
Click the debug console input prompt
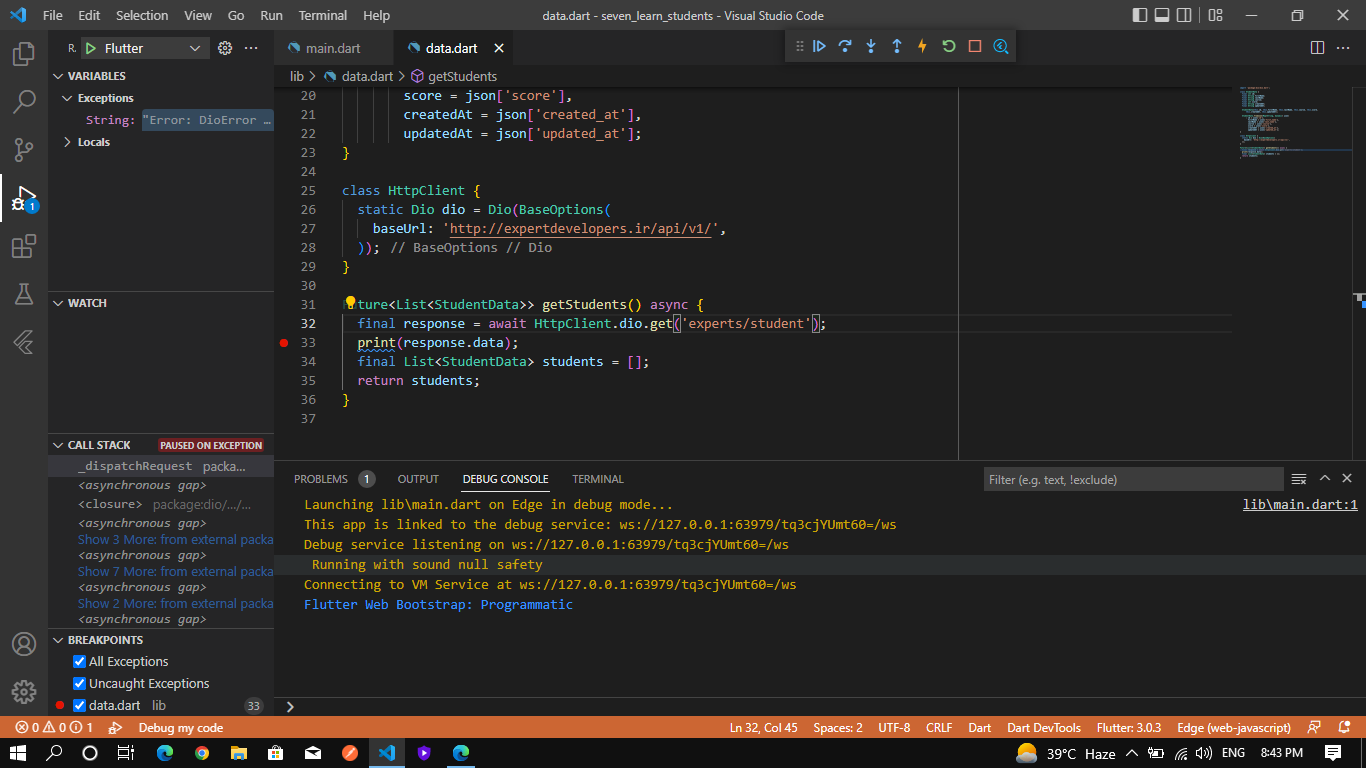point(820,706)
